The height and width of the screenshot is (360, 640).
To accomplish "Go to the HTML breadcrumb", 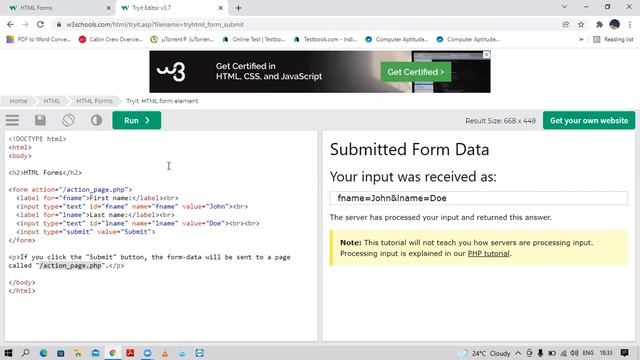I will (x=51, y=101).
